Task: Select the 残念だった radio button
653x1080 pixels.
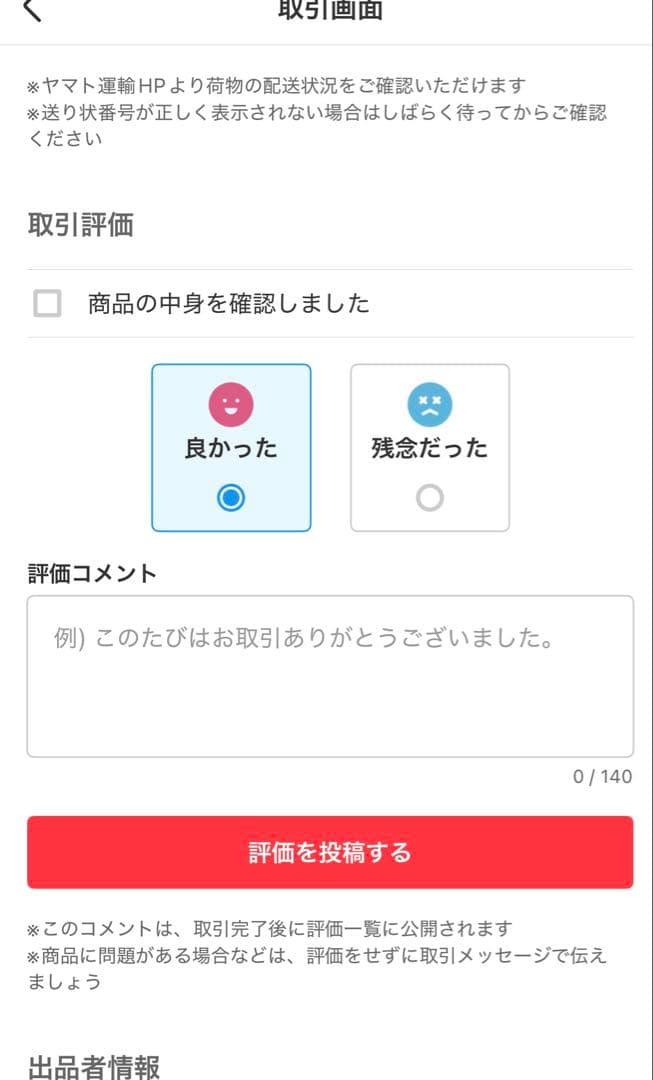Action: pyautogui.click(x=430, y=498)
